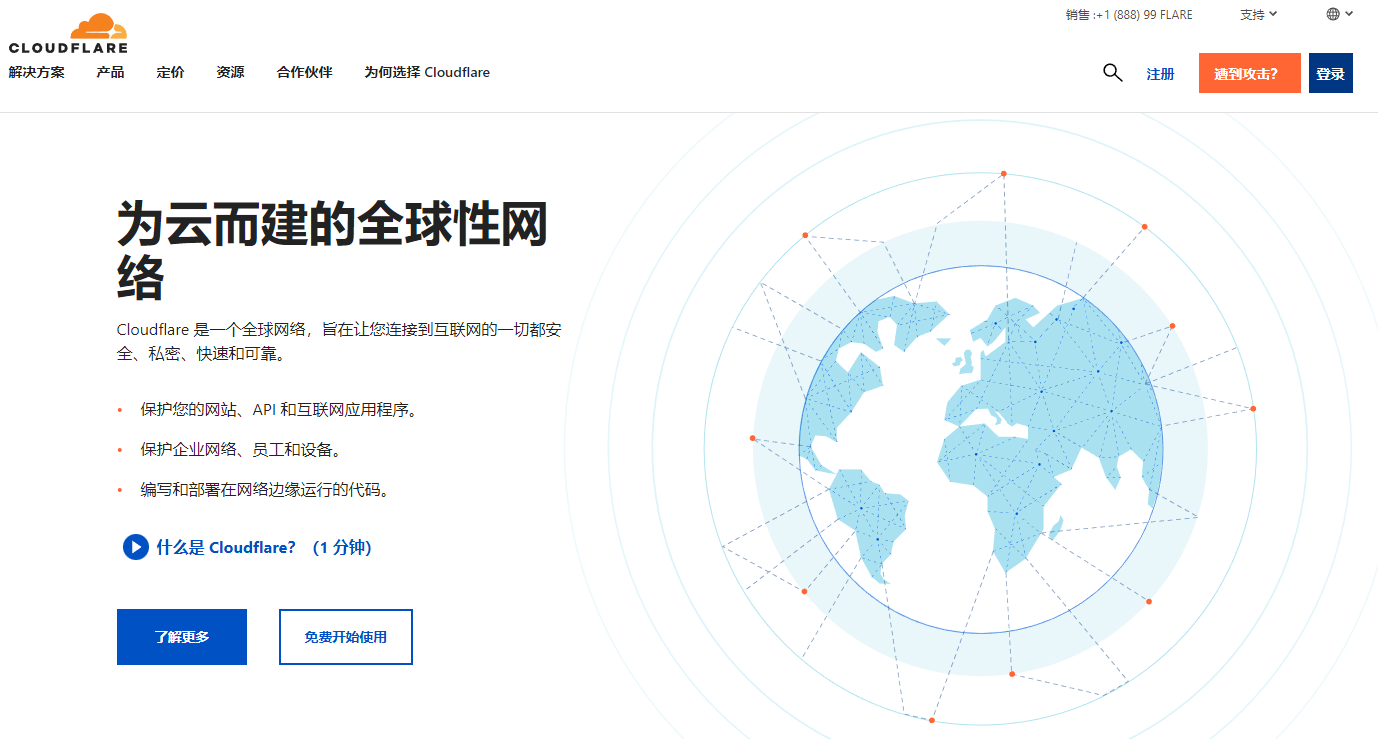
Task: Click the 注册 link
Action: pyautogui.click(x=1160, y=74)
